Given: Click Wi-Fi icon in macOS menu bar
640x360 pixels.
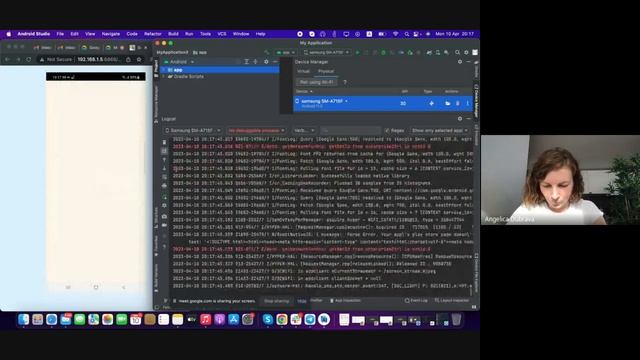Looking at the screenshot, I should pos(396,34).
